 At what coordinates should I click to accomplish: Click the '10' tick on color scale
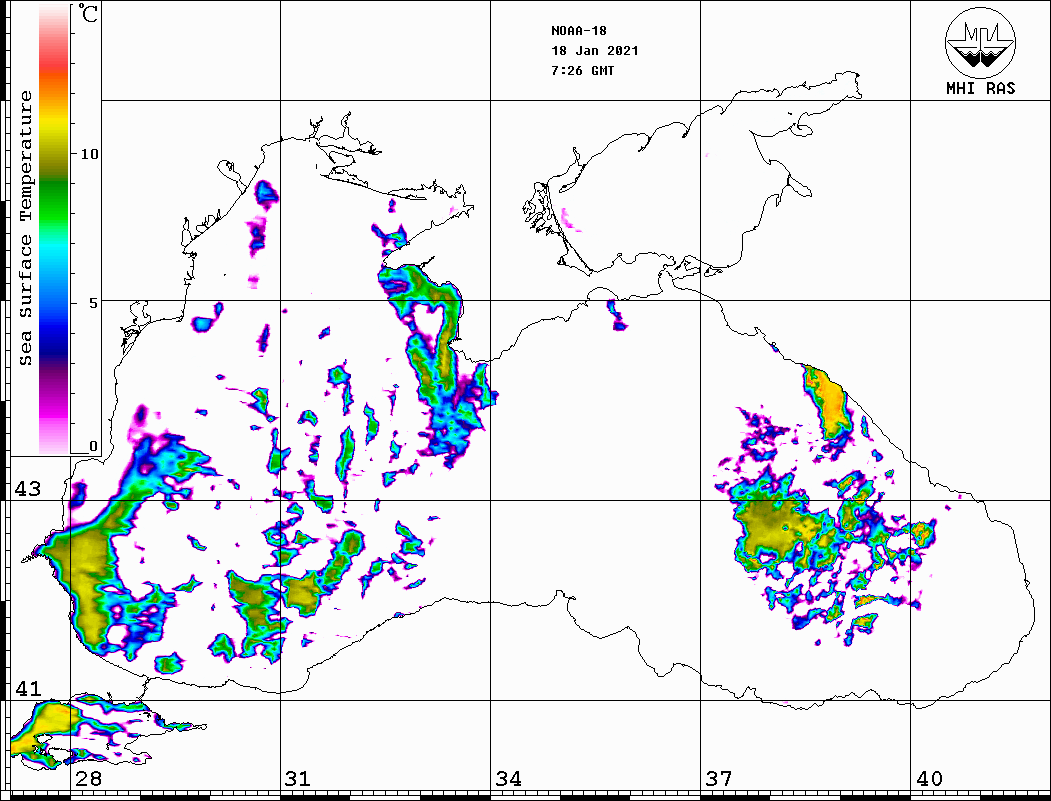coord(89,154)
